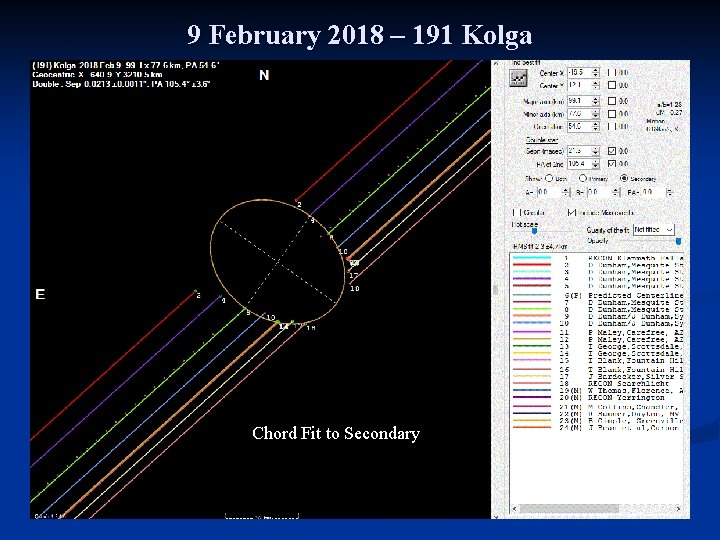Click the Center X stepper arrows
The image size is (720, 540).
(x=596, y=73)
